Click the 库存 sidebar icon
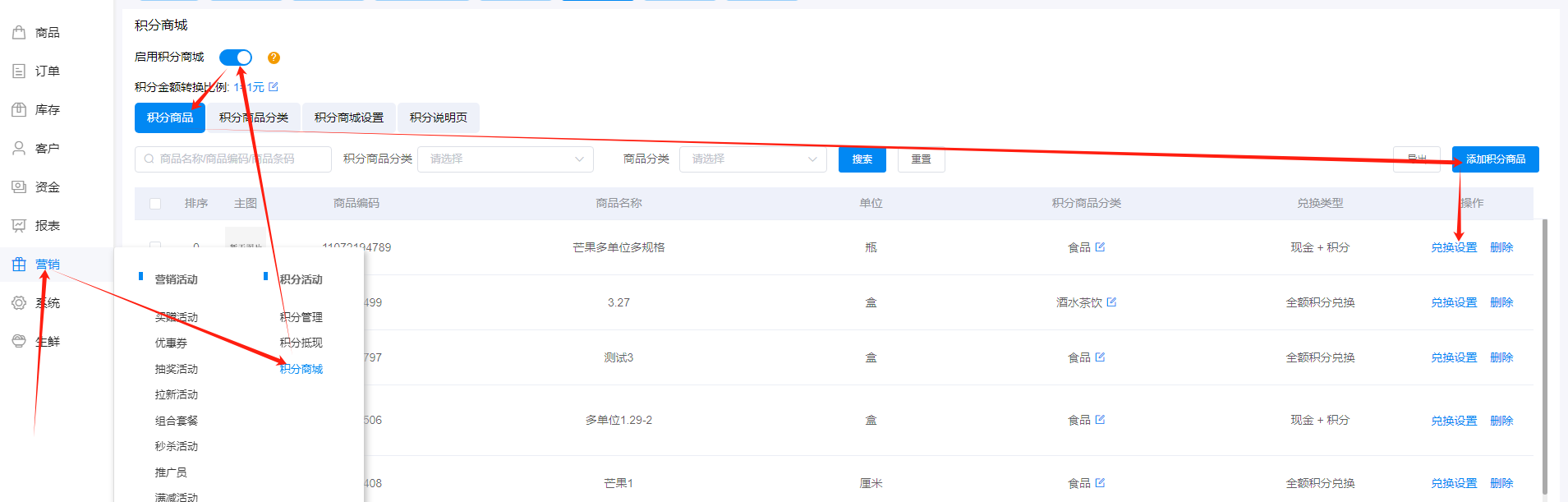The height and width of the screenshot is (502, 1568). (19, 110)
